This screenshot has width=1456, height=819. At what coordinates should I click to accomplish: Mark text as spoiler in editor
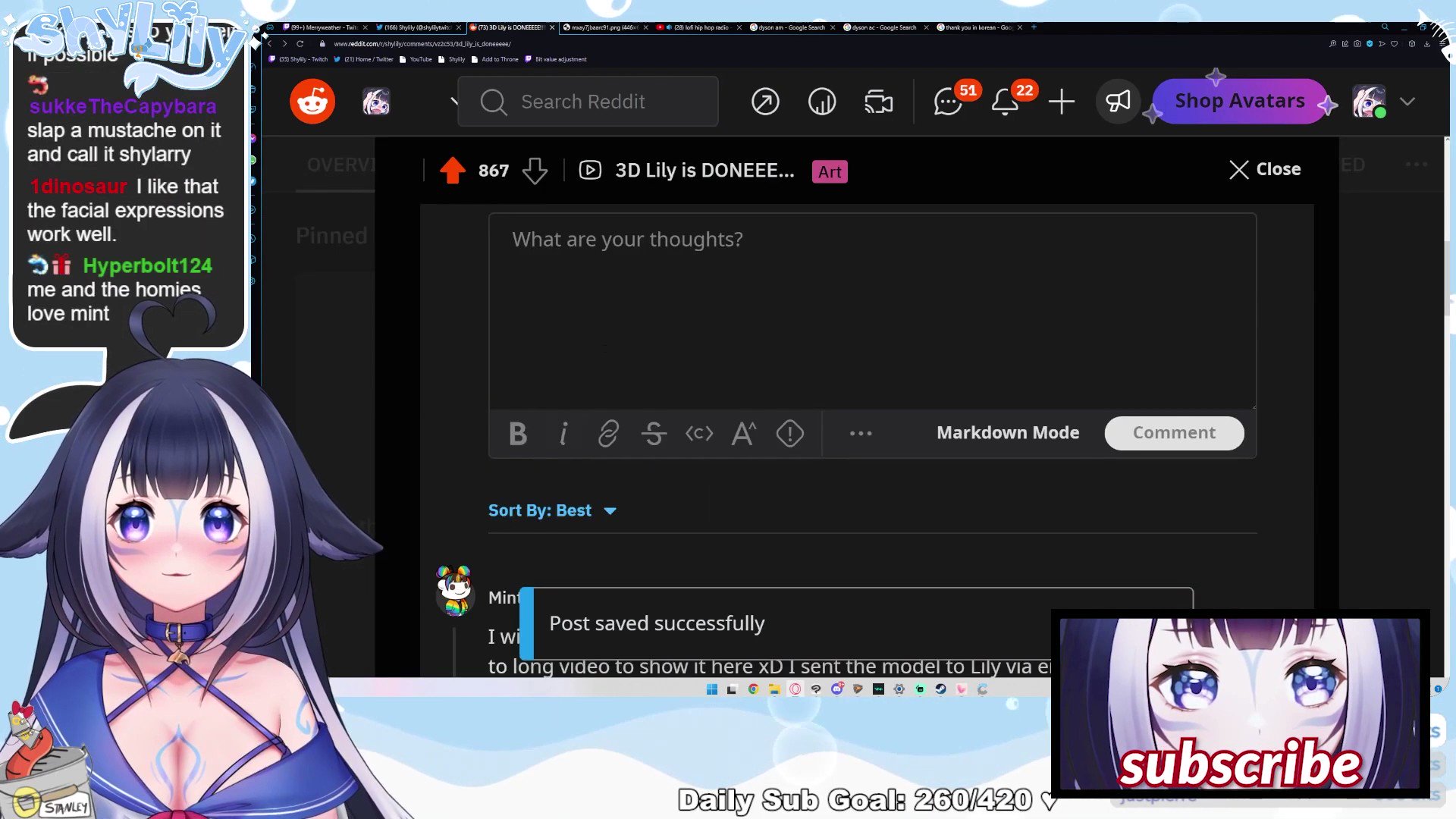point(790,434)
